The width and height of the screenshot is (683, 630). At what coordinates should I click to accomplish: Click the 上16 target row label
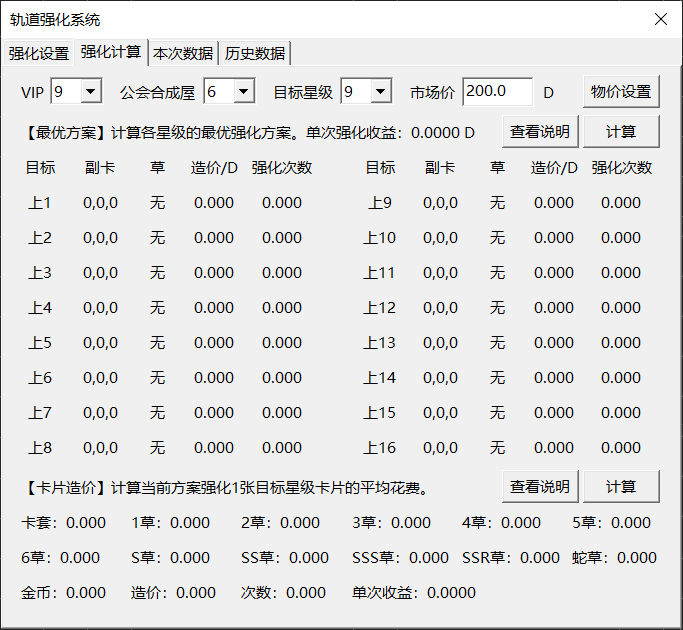(380, 448)
